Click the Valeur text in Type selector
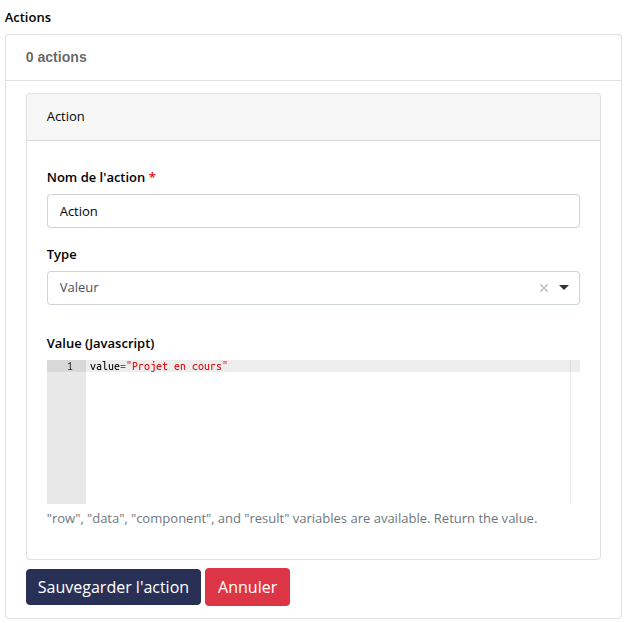This screenshot has height=623, width=628. pos(80,288)
